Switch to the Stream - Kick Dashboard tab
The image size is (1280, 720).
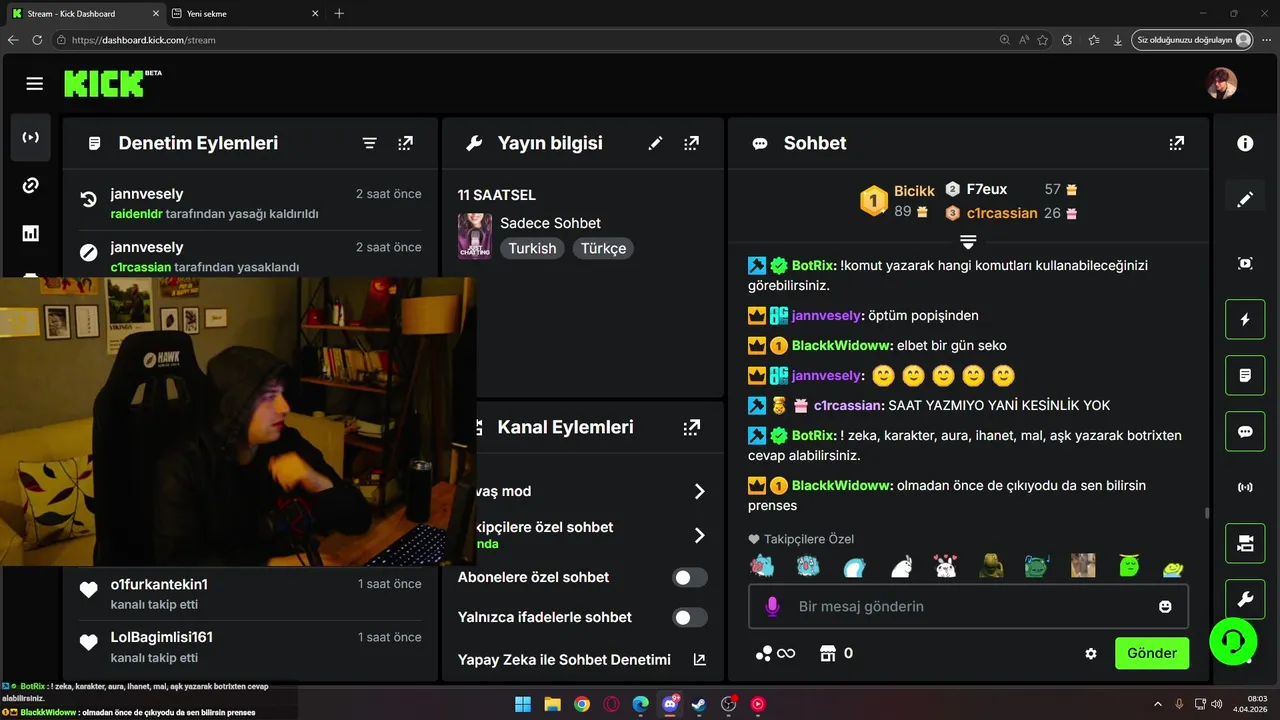(x=84, y=14)
